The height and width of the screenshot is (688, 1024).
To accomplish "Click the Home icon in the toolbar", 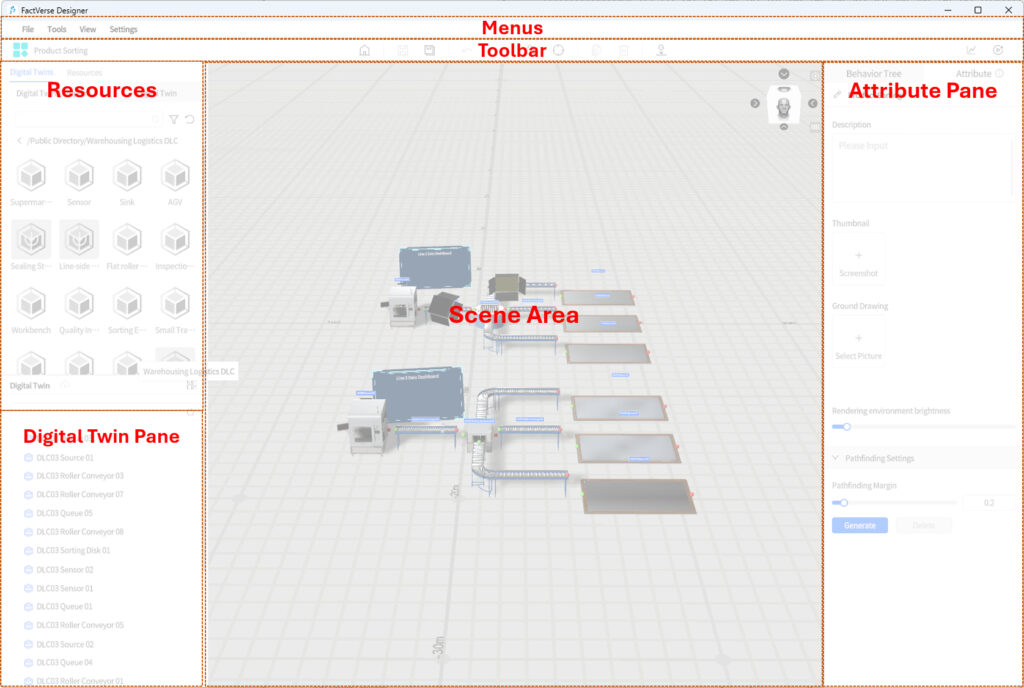I will tap(364, 50).
